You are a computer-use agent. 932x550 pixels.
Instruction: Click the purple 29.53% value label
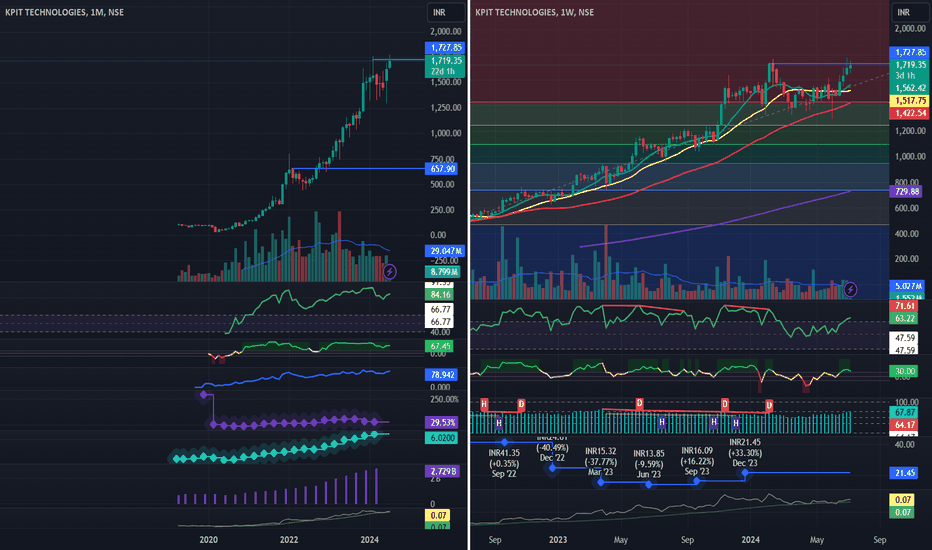pyautogui.click(x=442, y=423)
